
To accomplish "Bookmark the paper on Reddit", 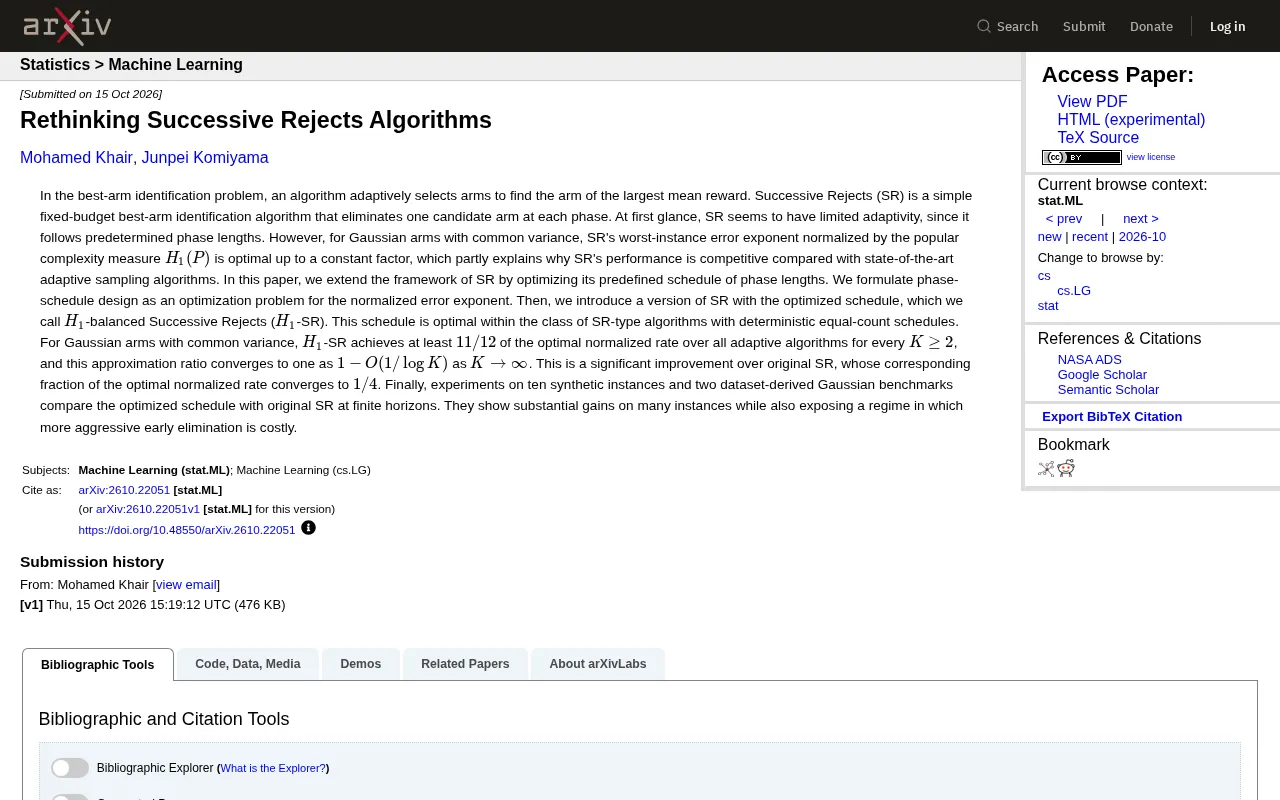I will 1066,468.
